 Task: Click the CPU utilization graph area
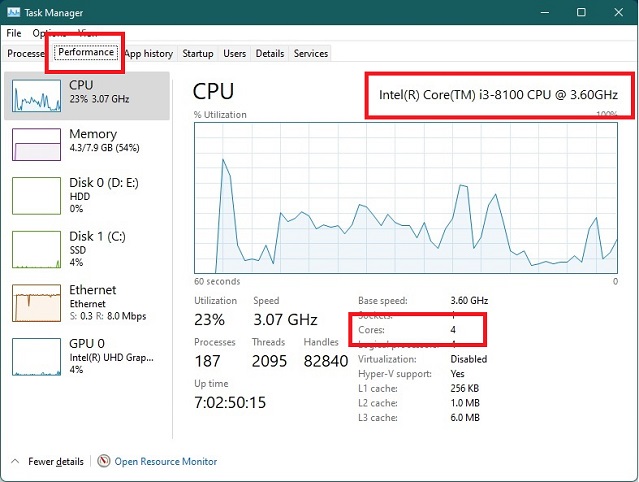(x=406, y=198)
